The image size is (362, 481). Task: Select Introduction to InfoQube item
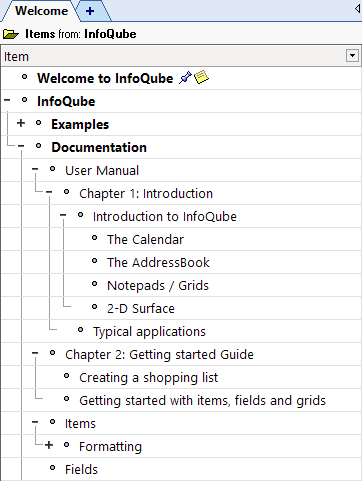165,216
